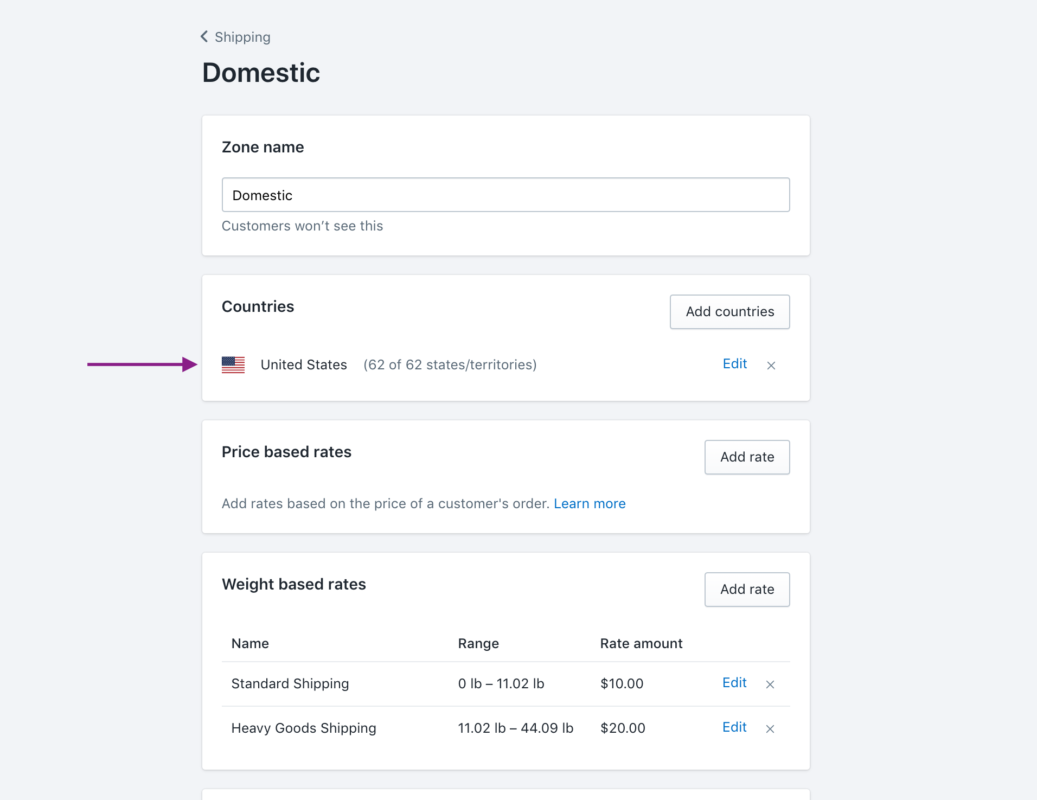The width and height of the screenshot is (1037, 800).
Task: Open the Learn more link
Action: pyautogui.click(x=589, y=504)
